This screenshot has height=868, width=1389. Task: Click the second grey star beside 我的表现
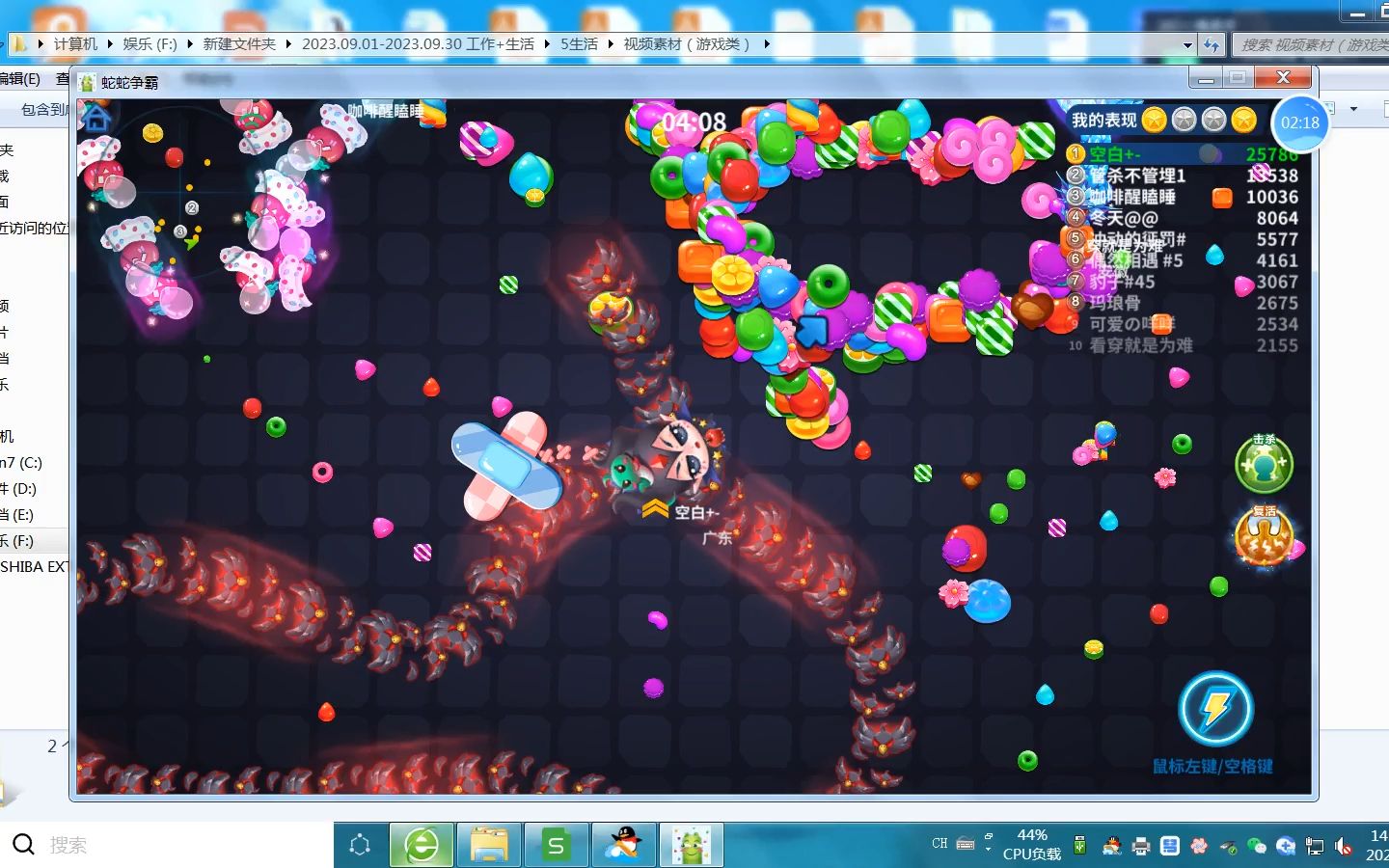coord(1185,120)
